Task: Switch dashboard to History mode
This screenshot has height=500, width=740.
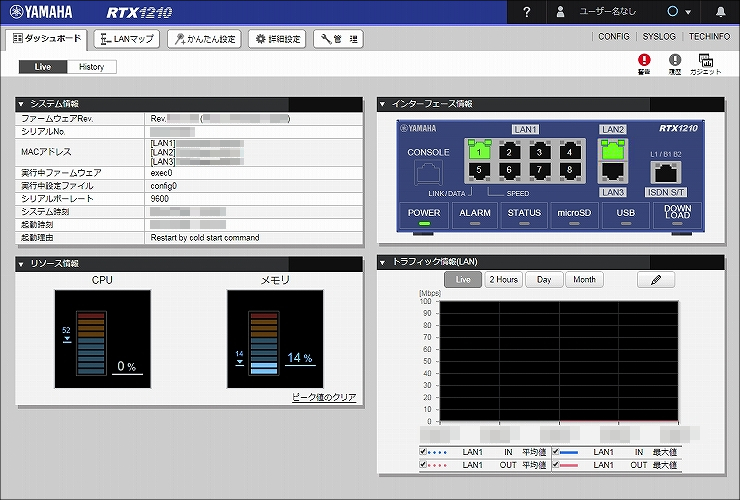Action: pyautogui.click(x=92, y=67)
